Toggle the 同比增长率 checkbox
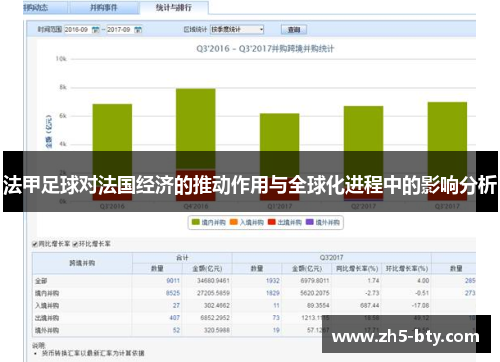Viewport: 500px width, 362px height. [35, 244]
